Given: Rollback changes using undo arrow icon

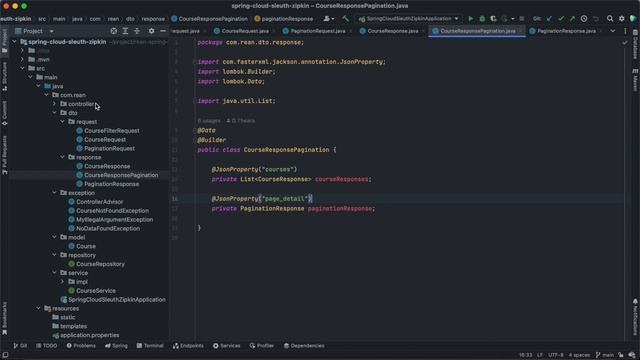Looking at the screenshot, I should [x=596, y=19].
